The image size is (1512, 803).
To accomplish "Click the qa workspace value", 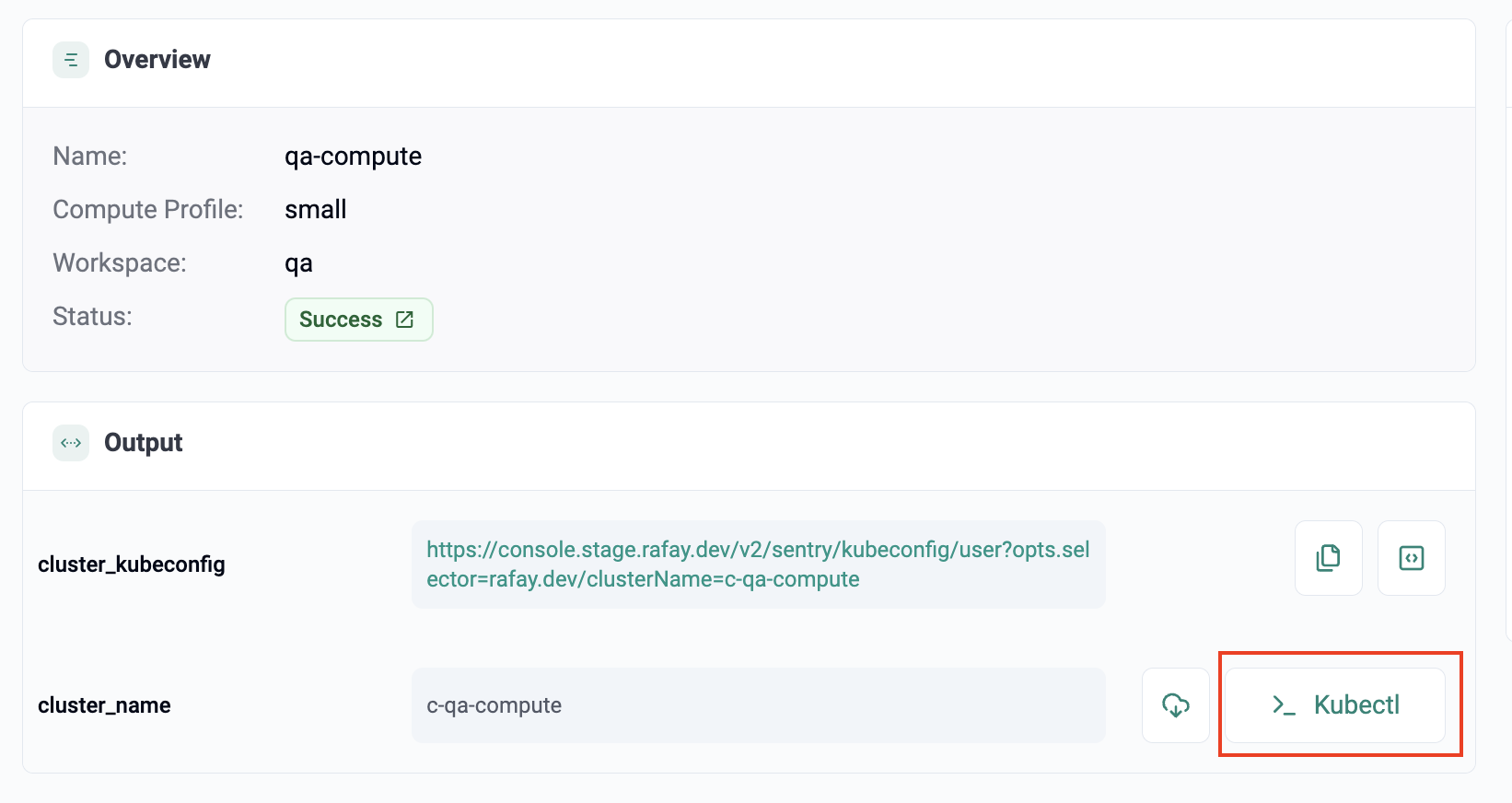I will pos(298,263).
